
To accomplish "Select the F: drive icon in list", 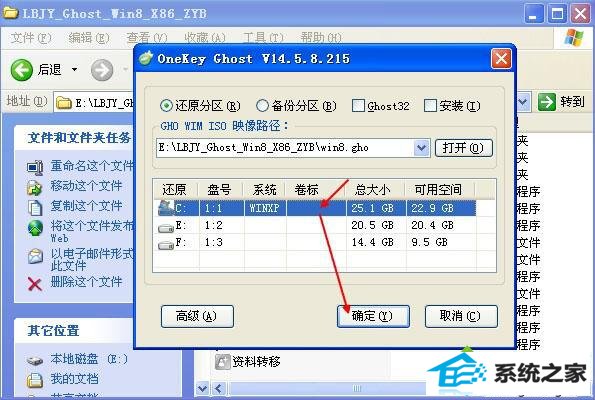I will pos(165,245).
